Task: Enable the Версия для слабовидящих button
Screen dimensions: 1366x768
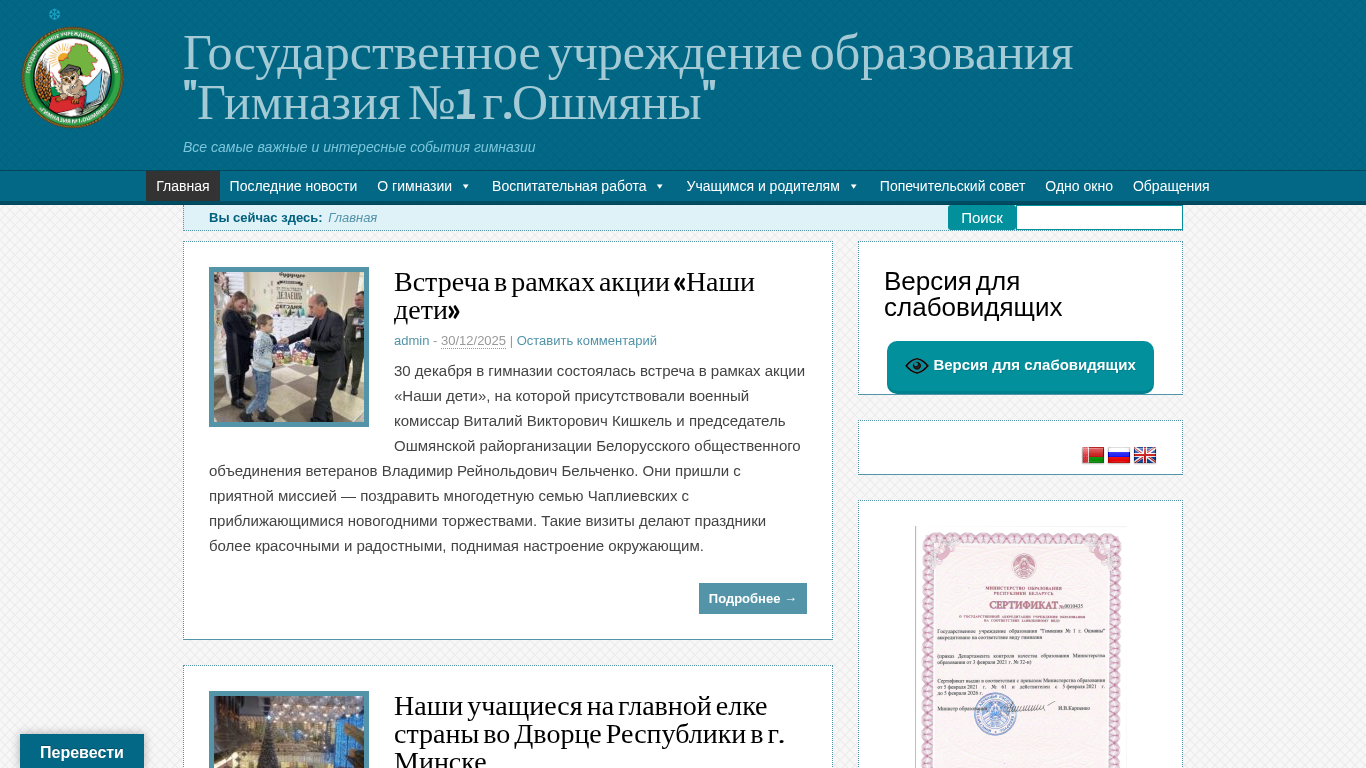Action: (x=1020, y=366)
